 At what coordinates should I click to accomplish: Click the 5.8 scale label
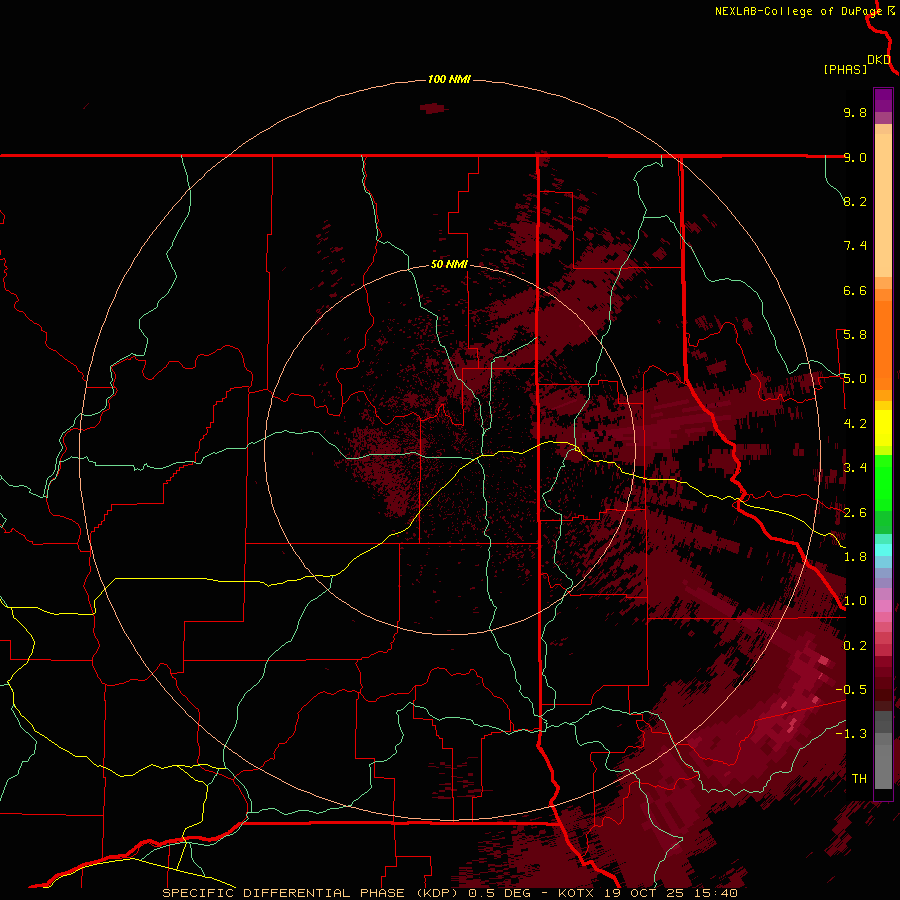point(855,335)
